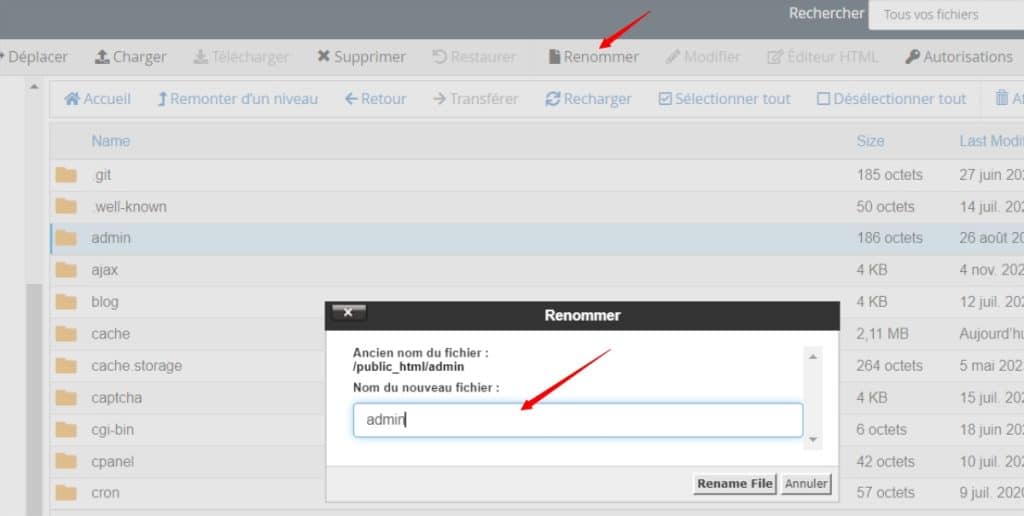This screenshot has height=516, width=1024.
Task: Click Sélectionner tout checkbox link
Action: point(724,99)
